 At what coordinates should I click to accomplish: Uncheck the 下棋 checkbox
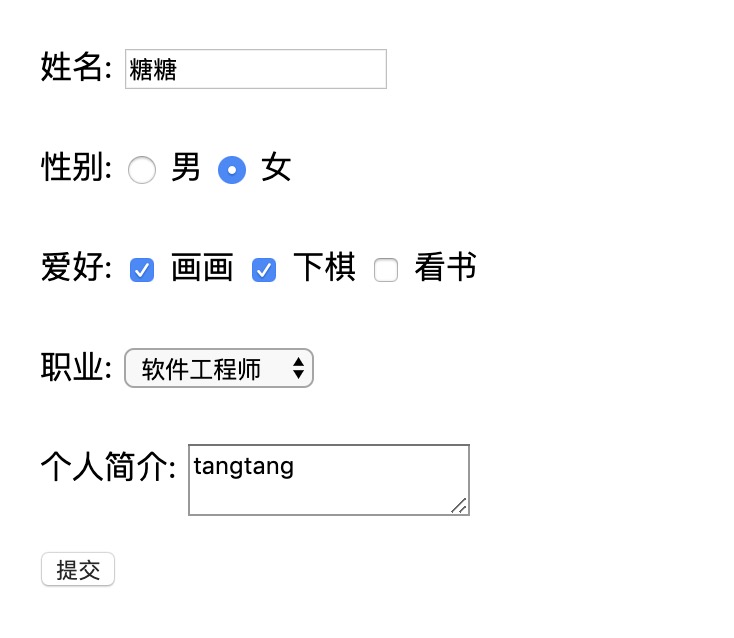(264, 270)
